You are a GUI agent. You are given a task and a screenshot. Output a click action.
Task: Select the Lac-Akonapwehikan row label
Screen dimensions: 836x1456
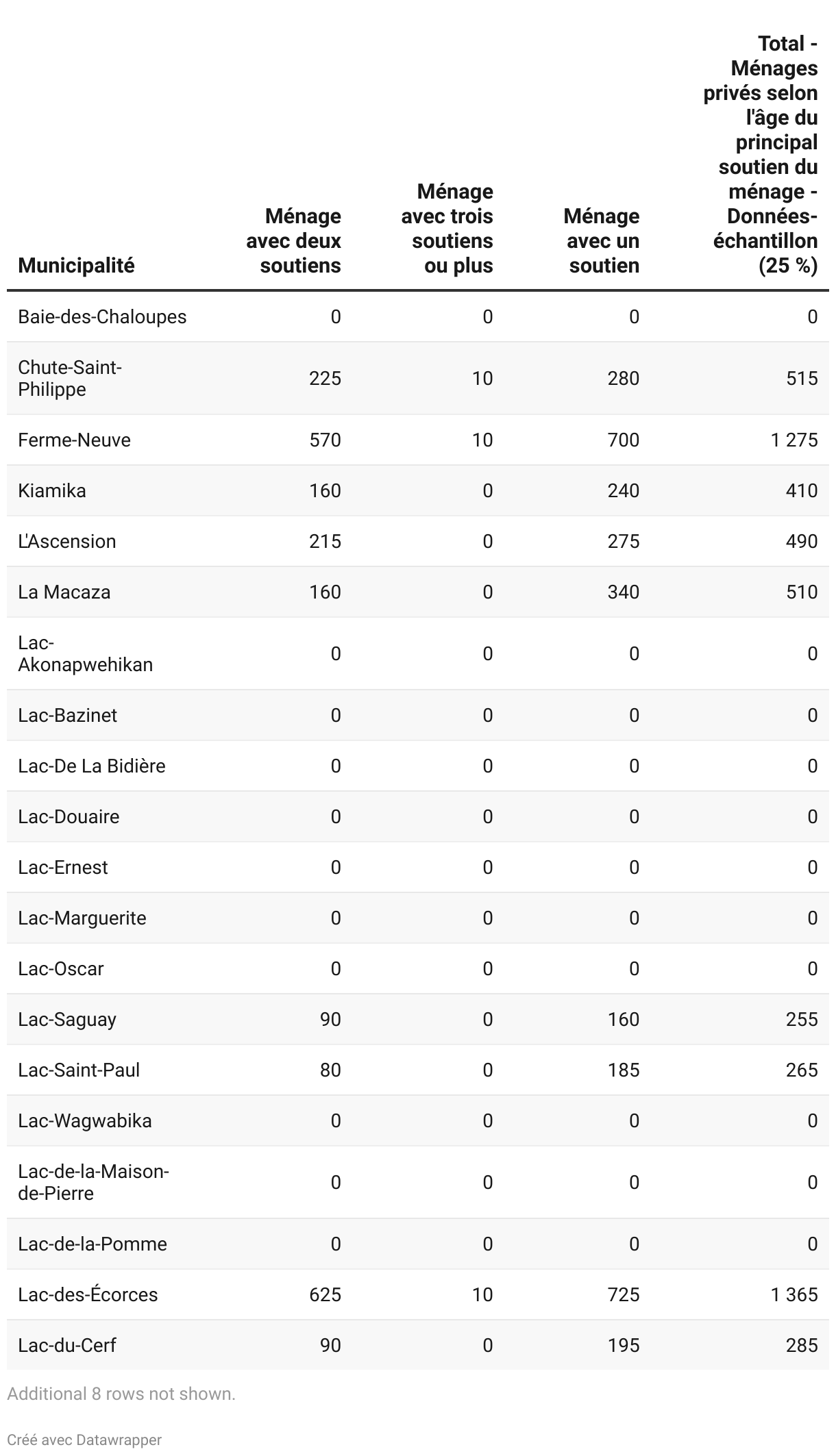86,653
